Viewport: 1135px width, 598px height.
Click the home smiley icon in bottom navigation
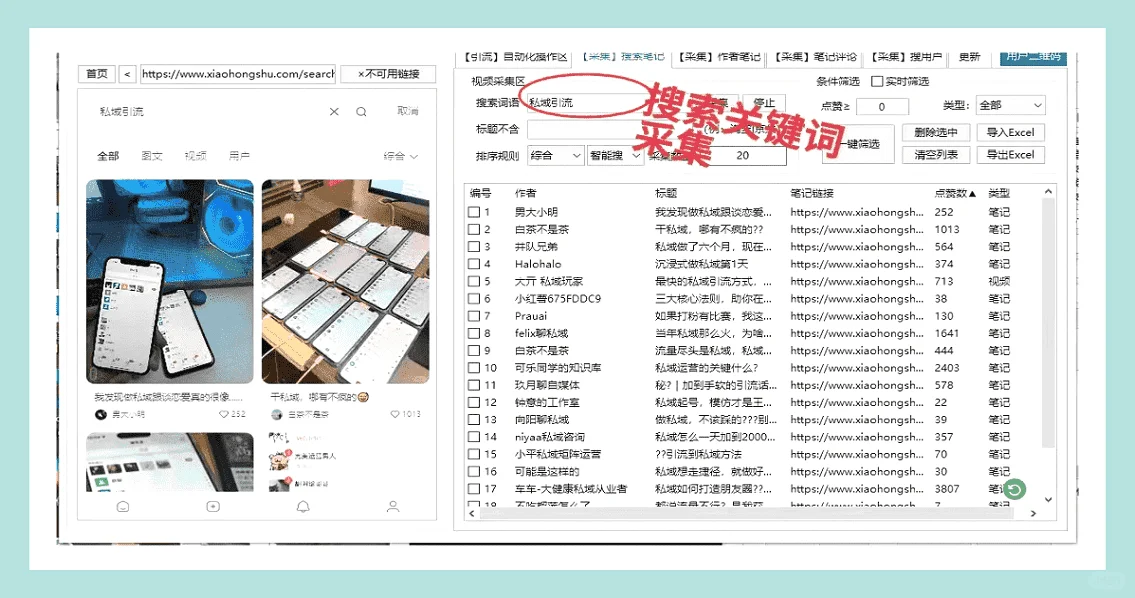pos(122,509)
